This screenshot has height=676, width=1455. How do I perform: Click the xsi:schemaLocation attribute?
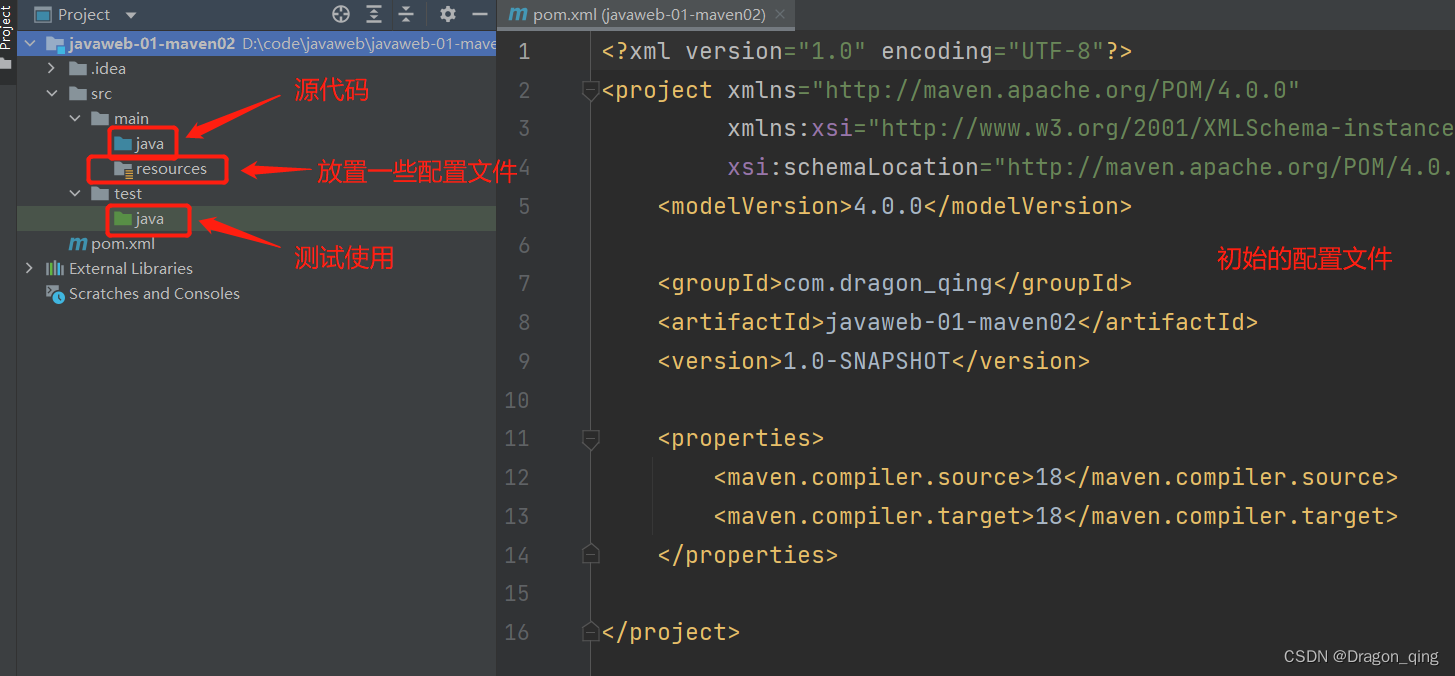(1090, 167)
